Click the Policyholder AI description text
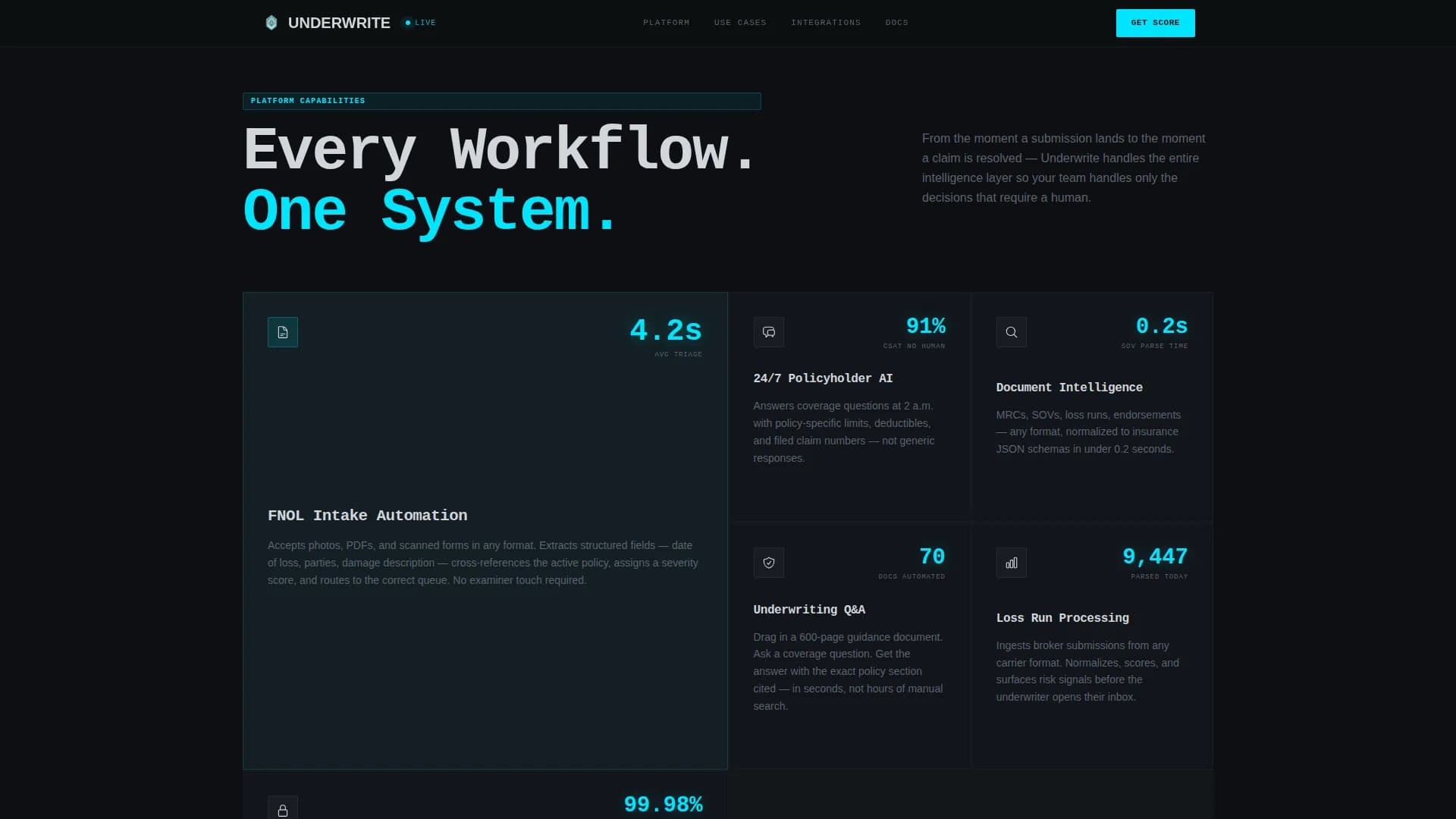 coord(844,432)
